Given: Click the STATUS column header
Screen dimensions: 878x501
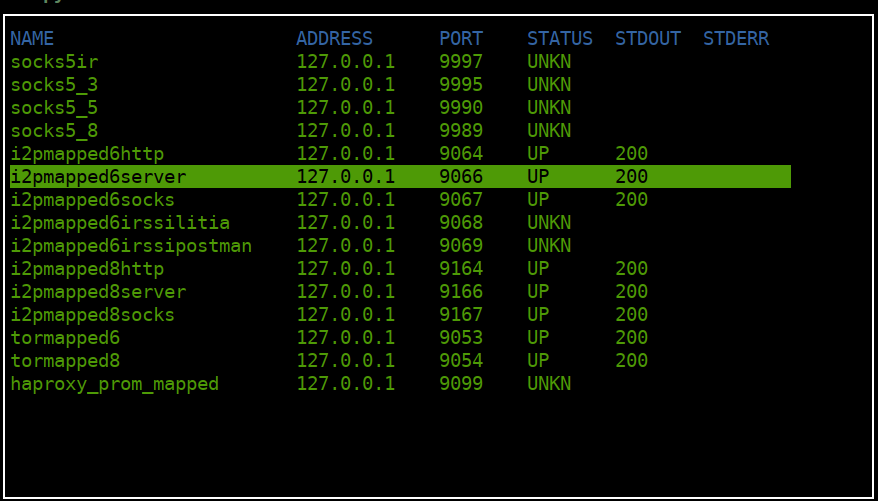Looking at the screenshot, I should tap(560, 39).
